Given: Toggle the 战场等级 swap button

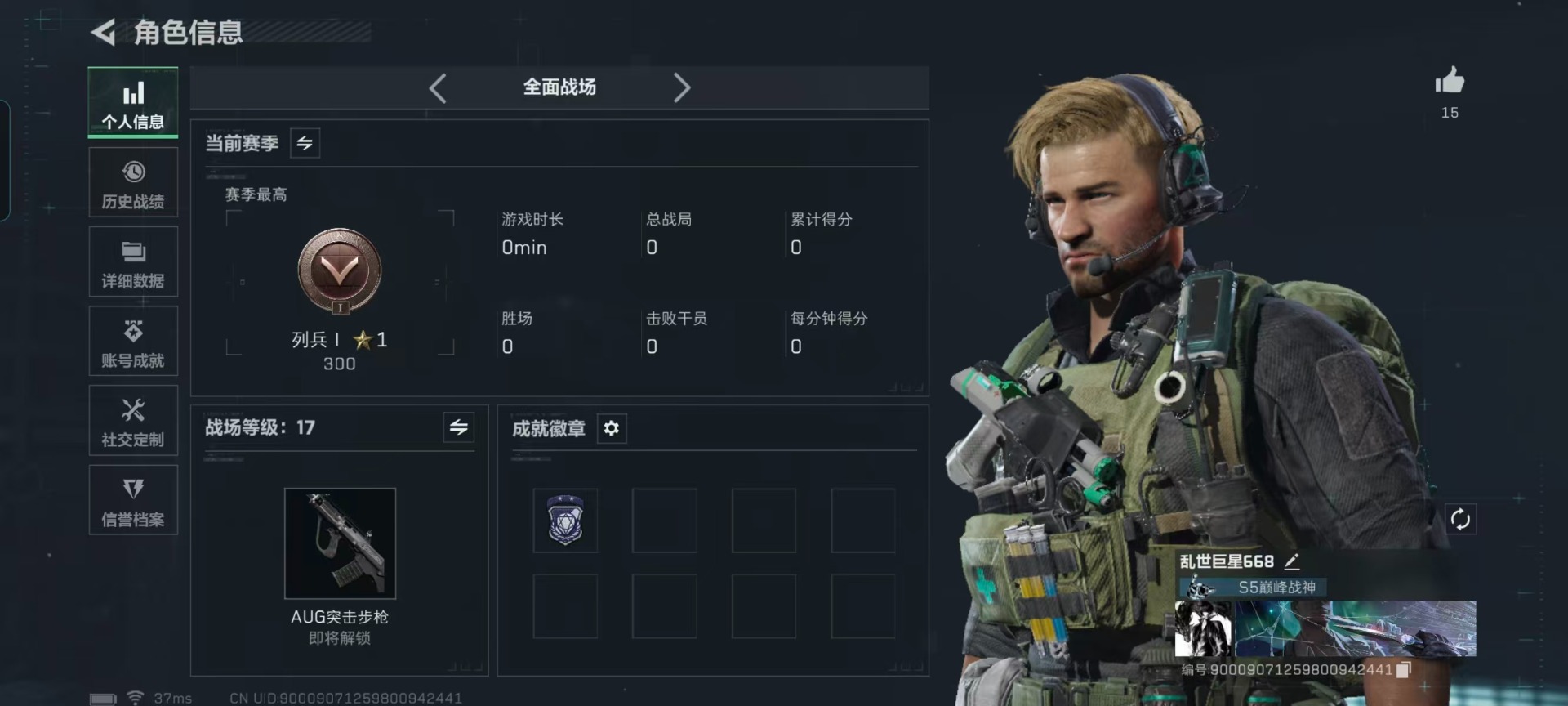Looking at the screenshot, I should (459, 427).
